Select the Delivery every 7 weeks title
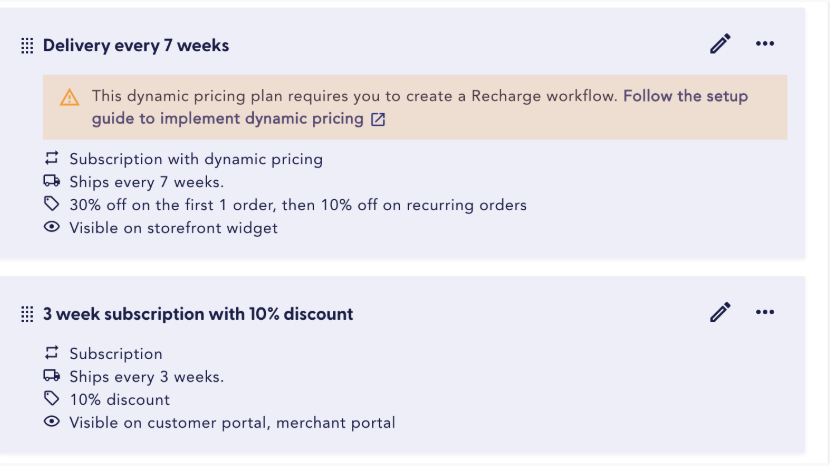The image size is (830, 466). coord(136,46)
